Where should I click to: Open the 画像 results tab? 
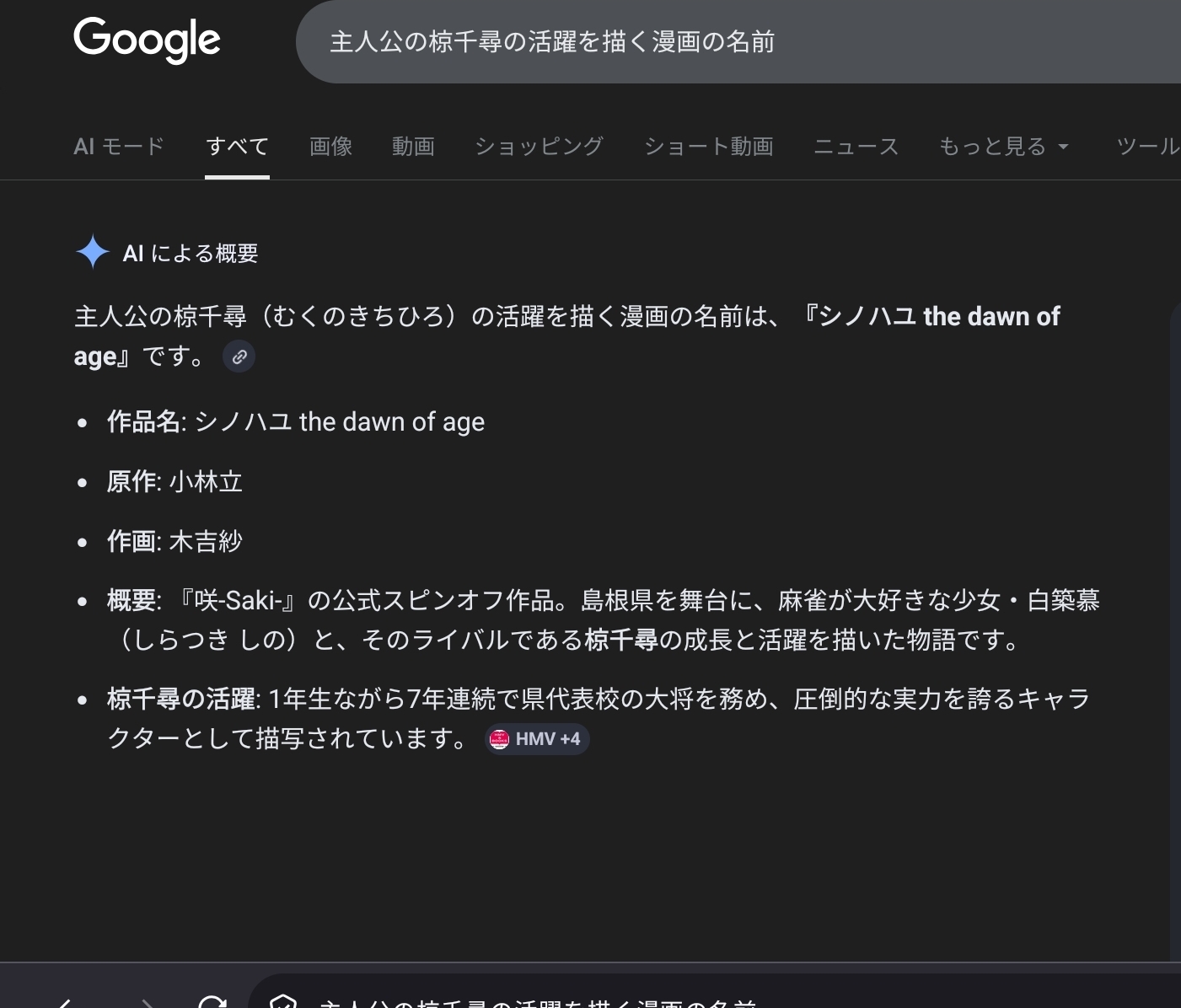[330, 147]
